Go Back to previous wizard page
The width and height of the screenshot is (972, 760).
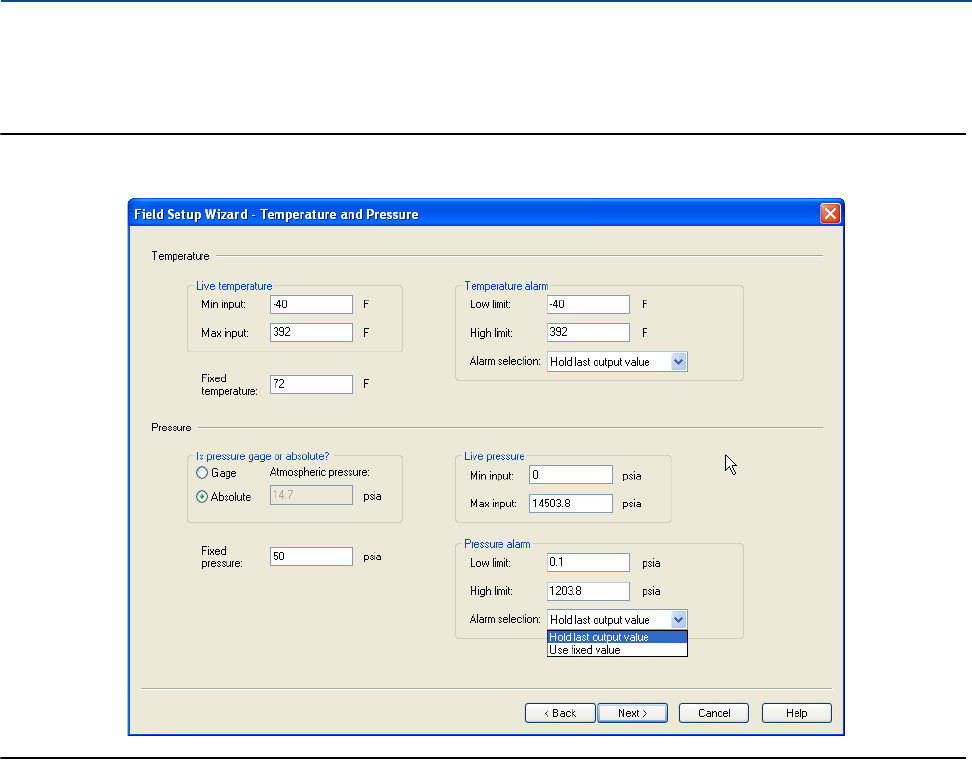click(560, 713)
